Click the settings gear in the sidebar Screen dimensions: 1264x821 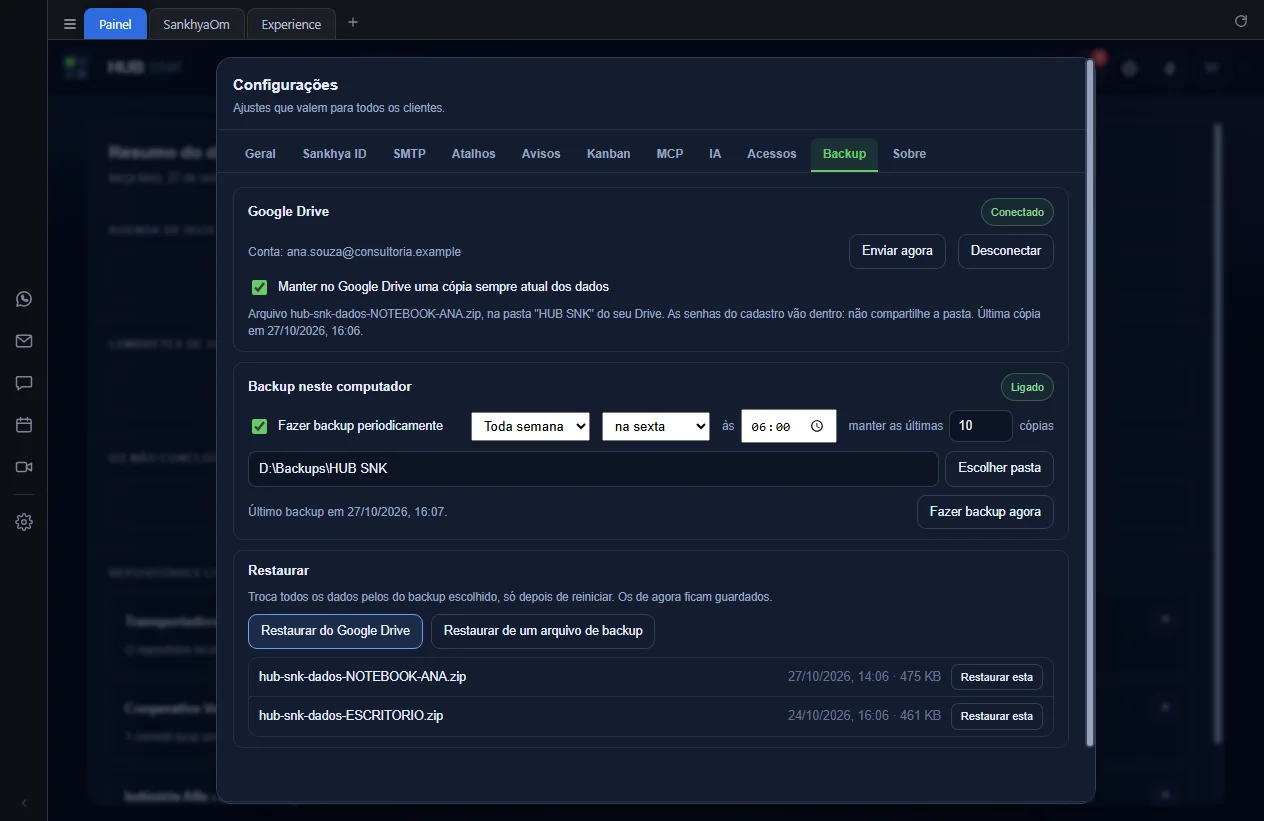[24, 522]
